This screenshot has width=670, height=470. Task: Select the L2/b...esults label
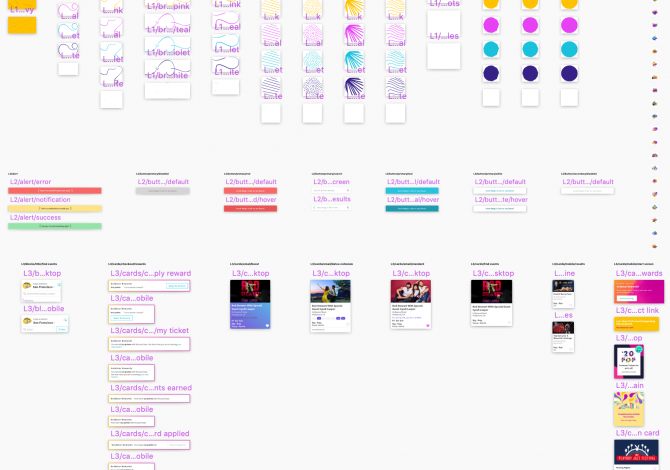tap(332, 199)
